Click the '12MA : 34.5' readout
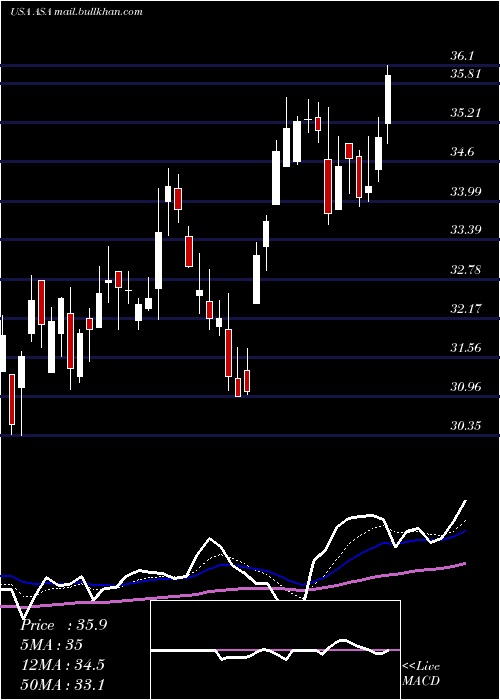Screen dimensions: 500x700 62,664
